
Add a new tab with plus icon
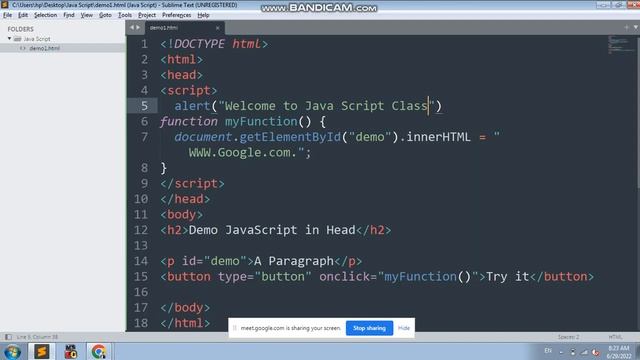(x=627, y=27)
